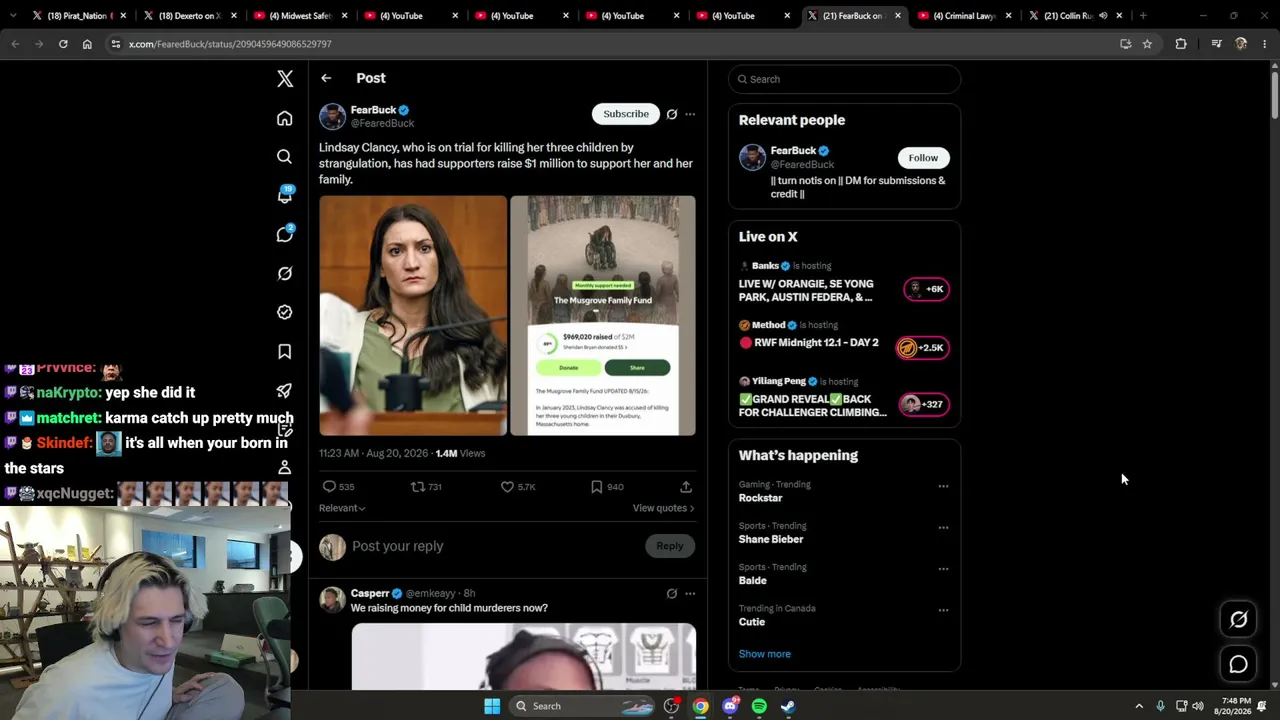Open the Musgrove Family Fund image
The height and width of the screenshot is (720, 1280).
coord(603,316)
